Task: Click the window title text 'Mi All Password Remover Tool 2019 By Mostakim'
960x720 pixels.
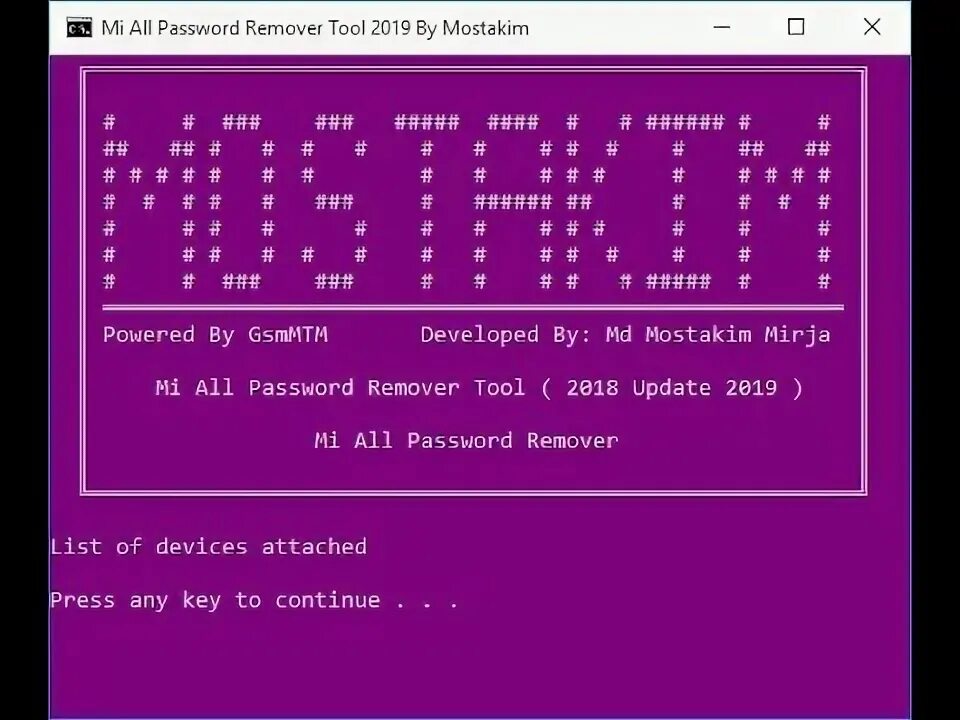Action: point(315,28)
